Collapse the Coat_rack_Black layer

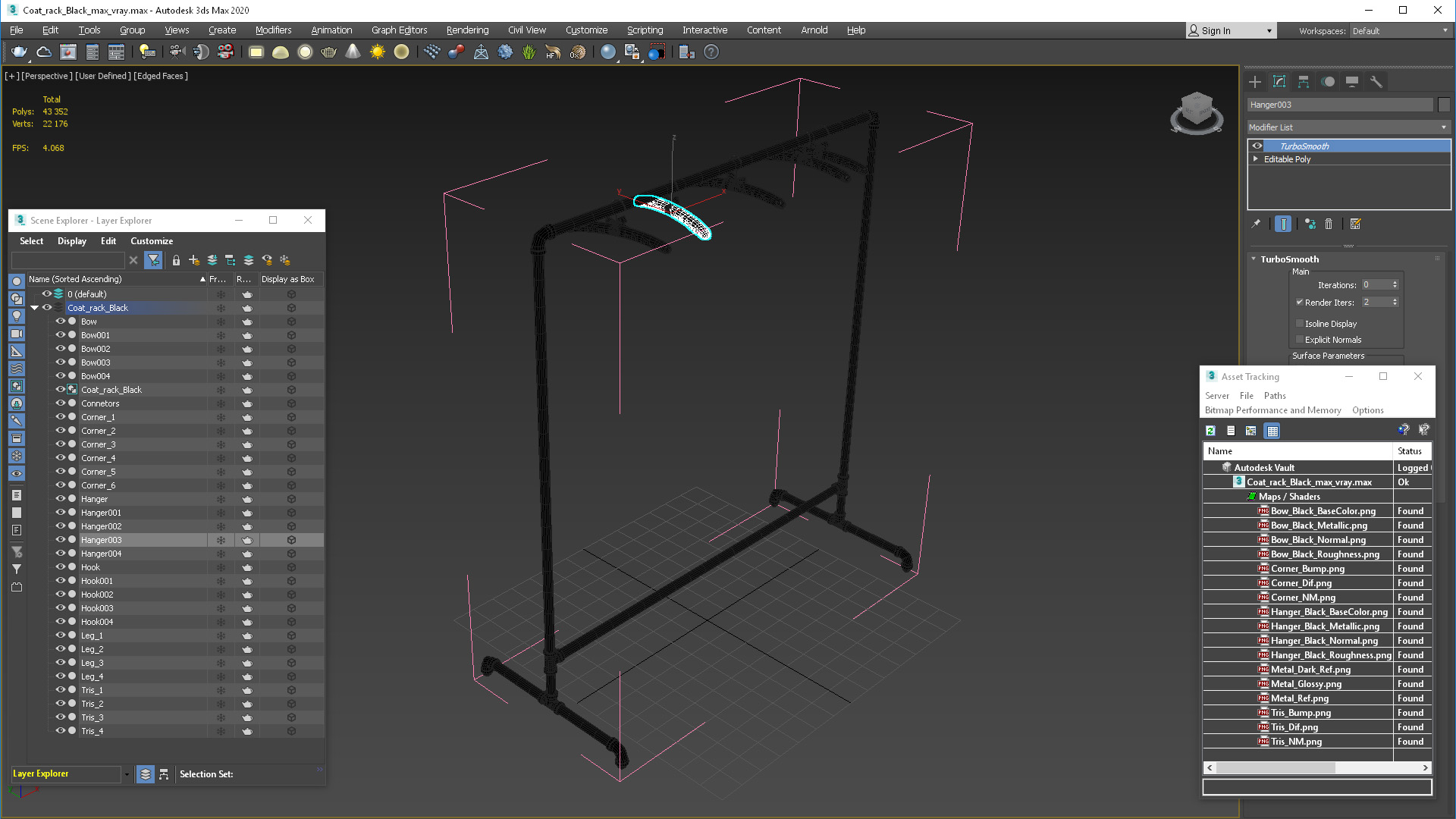point(34,308)
